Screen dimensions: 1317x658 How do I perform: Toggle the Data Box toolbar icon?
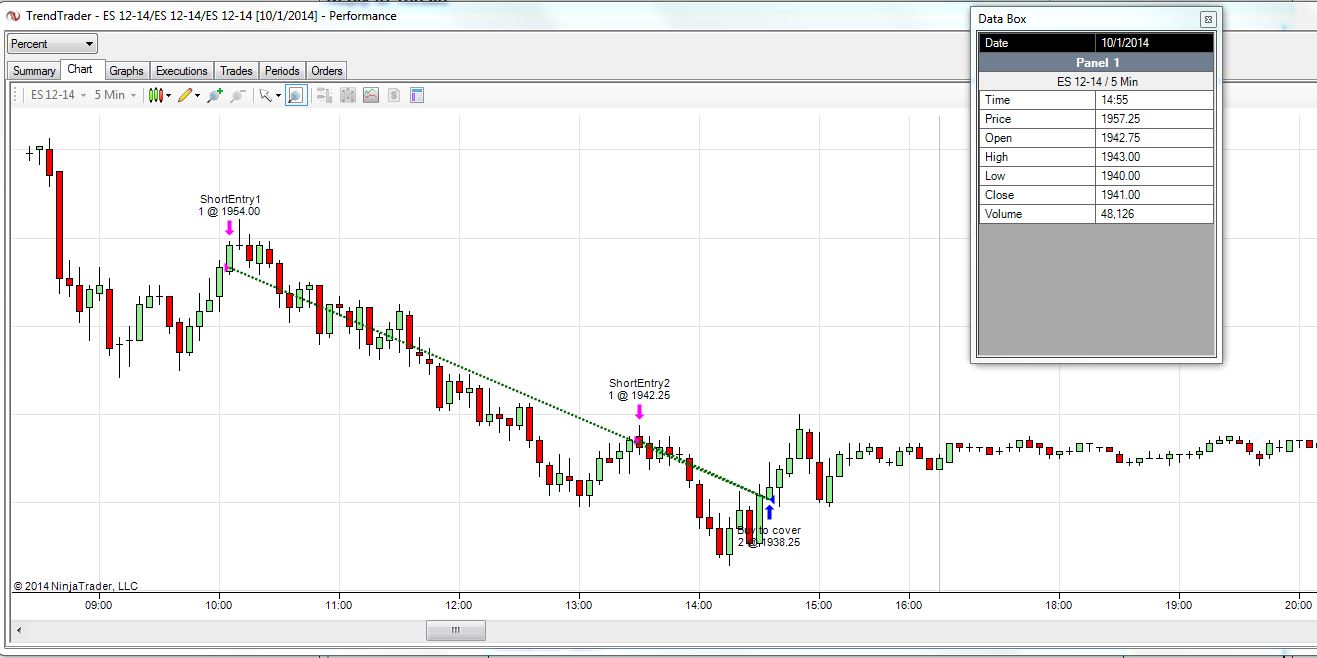(417, 95)
